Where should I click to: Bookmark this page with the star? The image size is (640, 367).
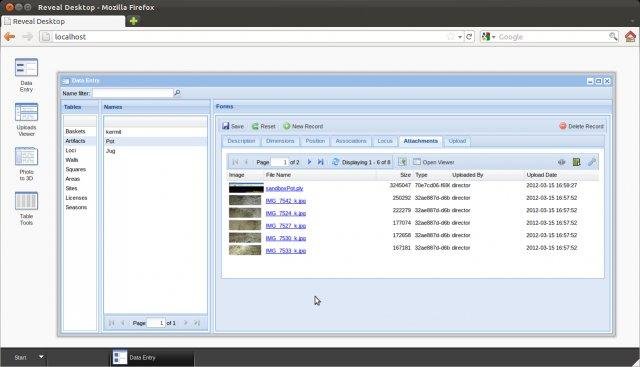click(x=451, y=37)
